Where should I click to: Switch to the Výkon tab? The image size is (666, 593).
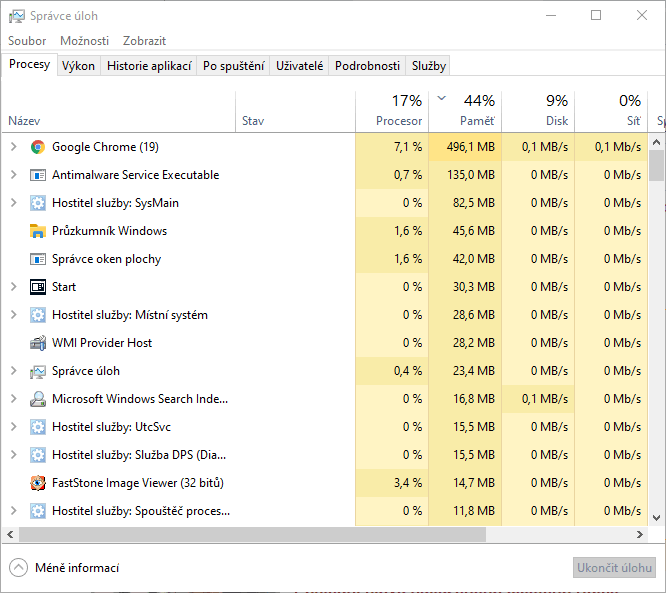point(78,66)
